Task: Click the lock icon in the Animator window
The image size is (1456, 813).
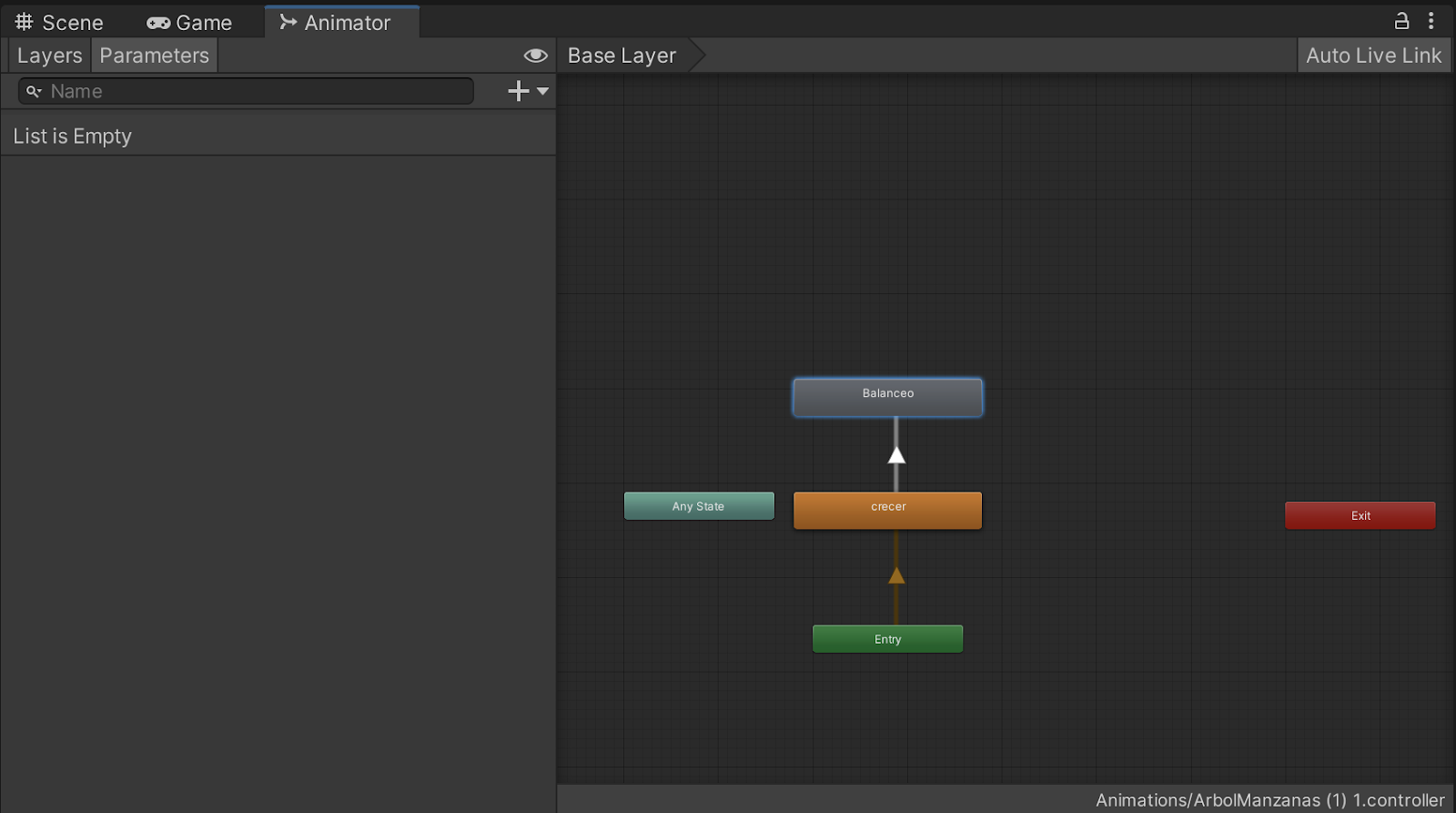Action: [1401, 21]
